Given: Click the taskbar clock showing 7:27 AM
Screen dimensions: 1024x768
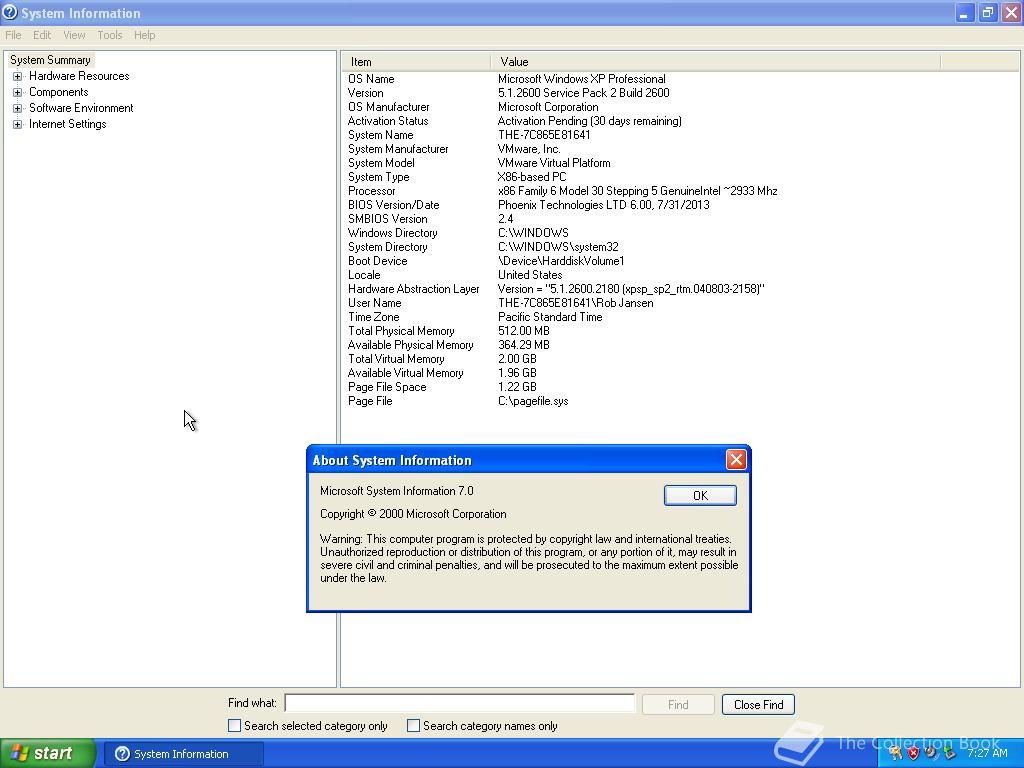Looking at the screenshot, I should click(987, 753).
